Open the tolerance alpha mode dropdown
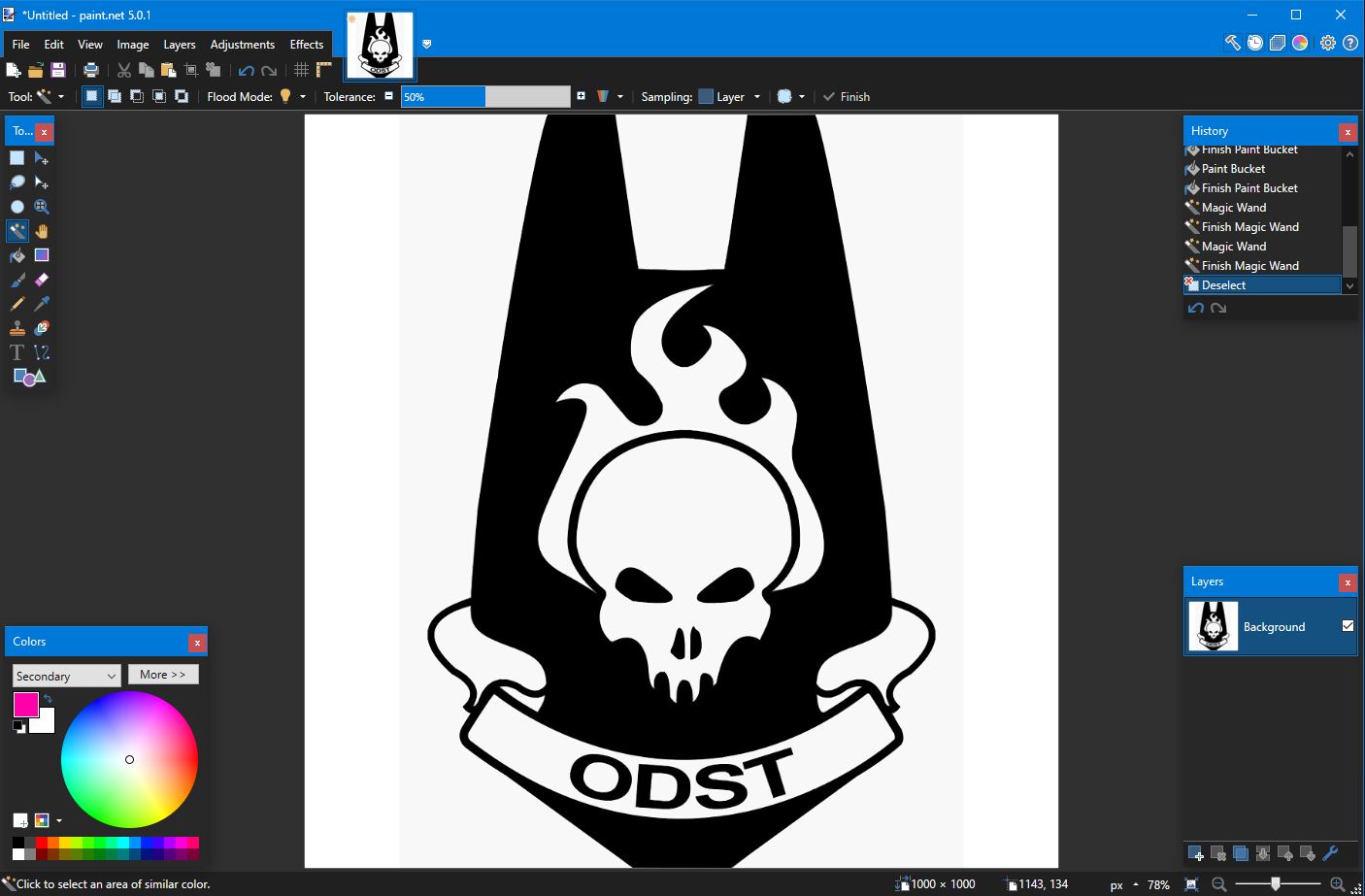This screenshot has height=896, width=1365. click(610, 96)
